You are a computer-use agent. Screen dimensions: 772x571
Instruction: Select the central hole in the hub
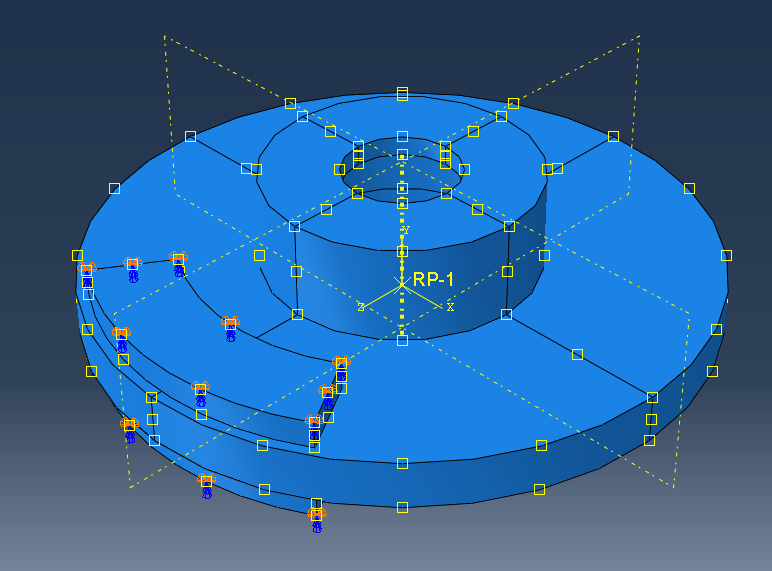point(402,170)
